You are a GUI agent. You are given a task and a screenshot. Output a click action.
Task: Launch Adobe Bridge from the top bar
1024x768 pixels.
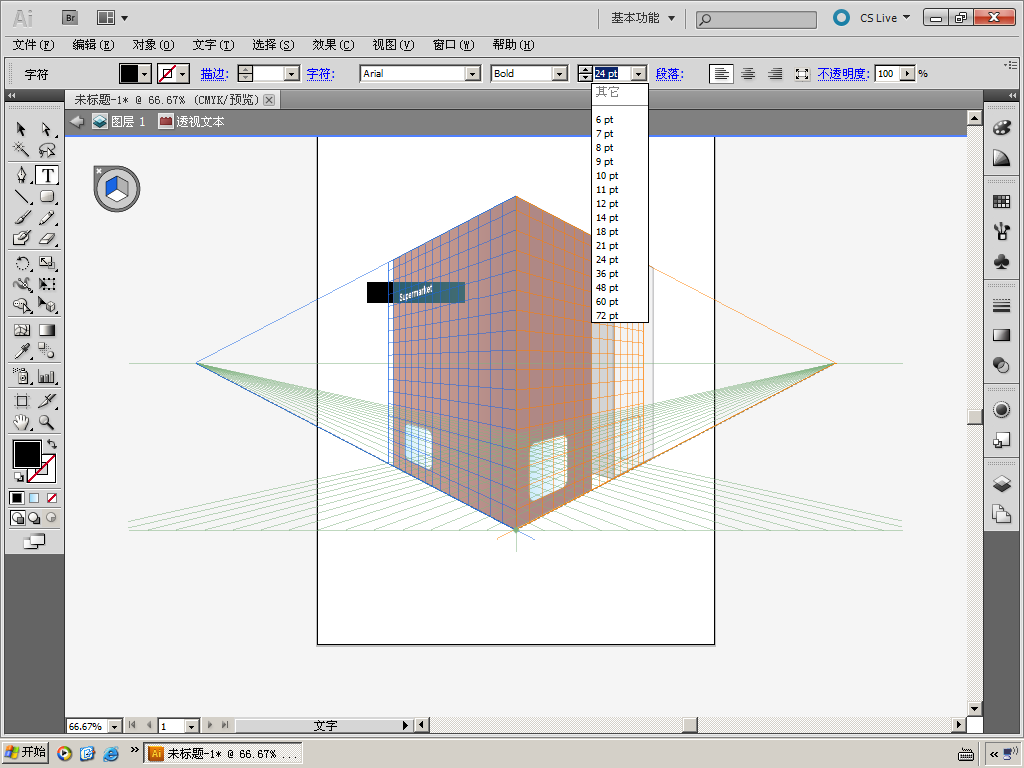pyautogui.click(x=71, y=17)
